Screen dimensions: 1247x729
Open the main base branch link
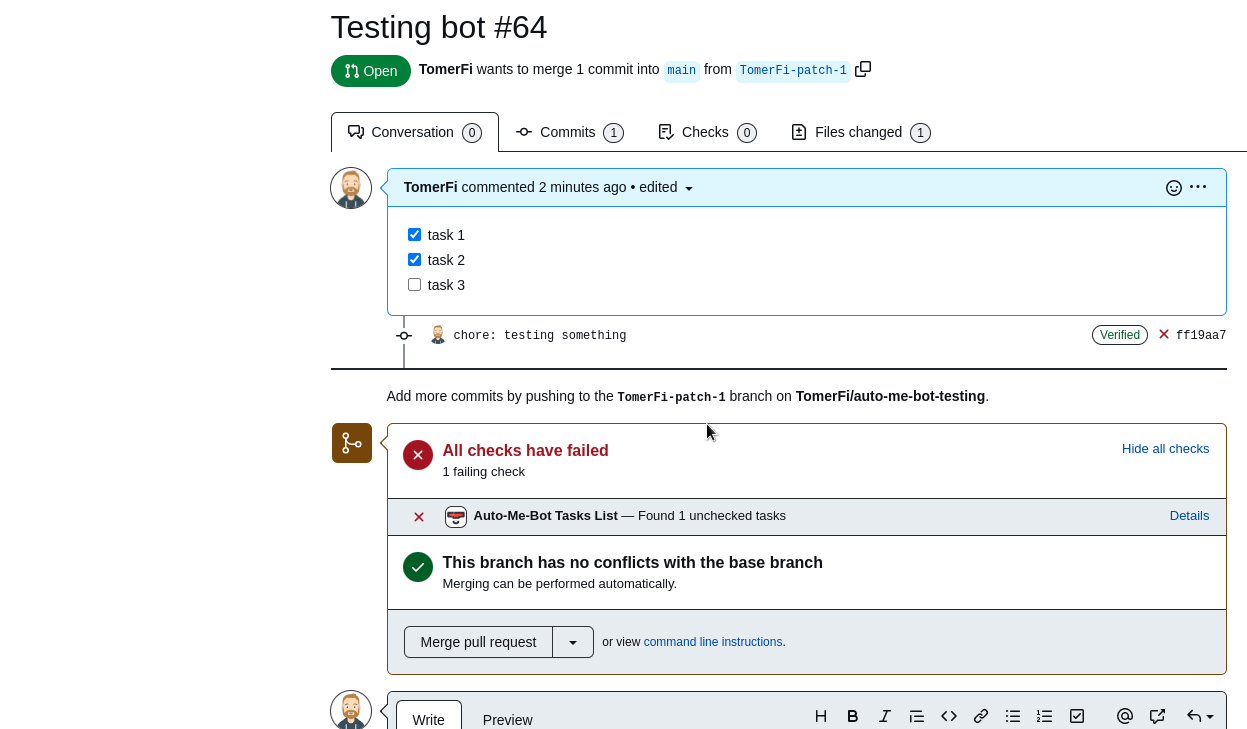coord(682,70)
